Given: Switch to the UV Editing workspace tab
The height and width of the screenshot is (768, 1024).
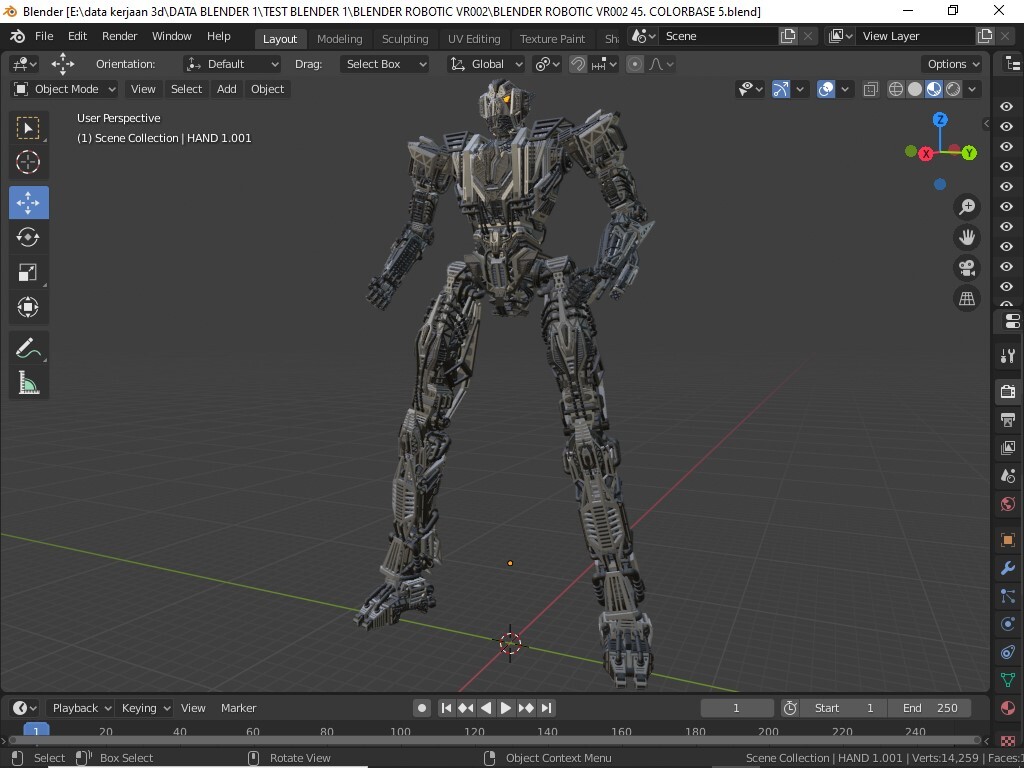Looking at the screenshot, I should pyautogui.click(x=474, y=38).
